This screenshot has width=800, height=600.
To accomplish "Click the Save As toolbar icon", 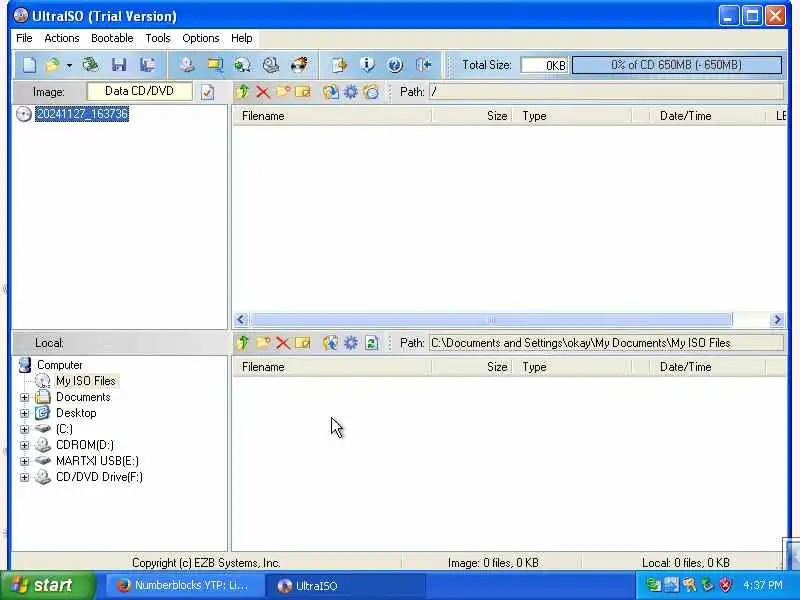I will pyautogui.click(x=148, y=65).
